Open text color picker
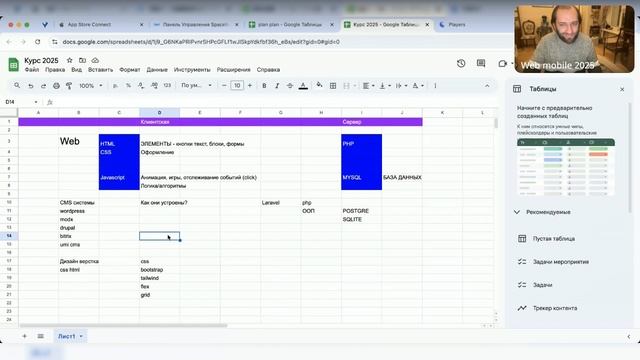 tap(303, 86)
